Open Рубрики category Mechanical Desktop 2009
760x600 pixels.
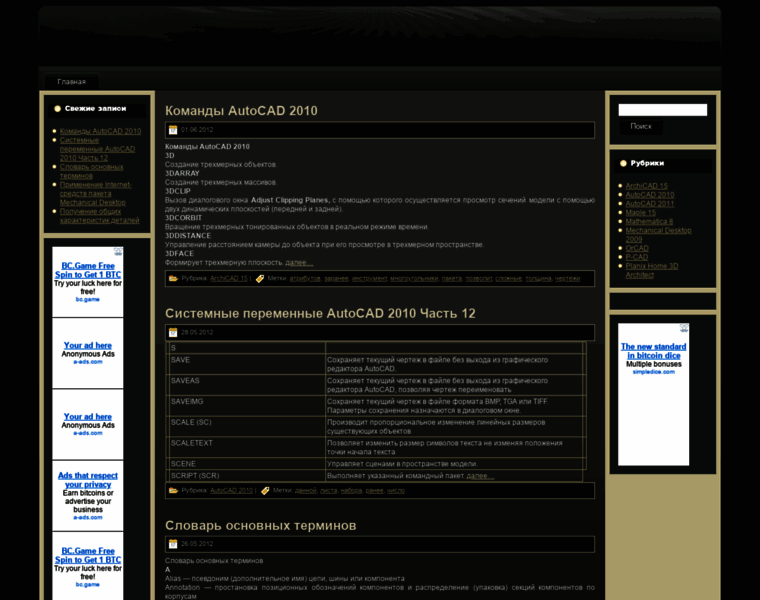pos(658,235)
